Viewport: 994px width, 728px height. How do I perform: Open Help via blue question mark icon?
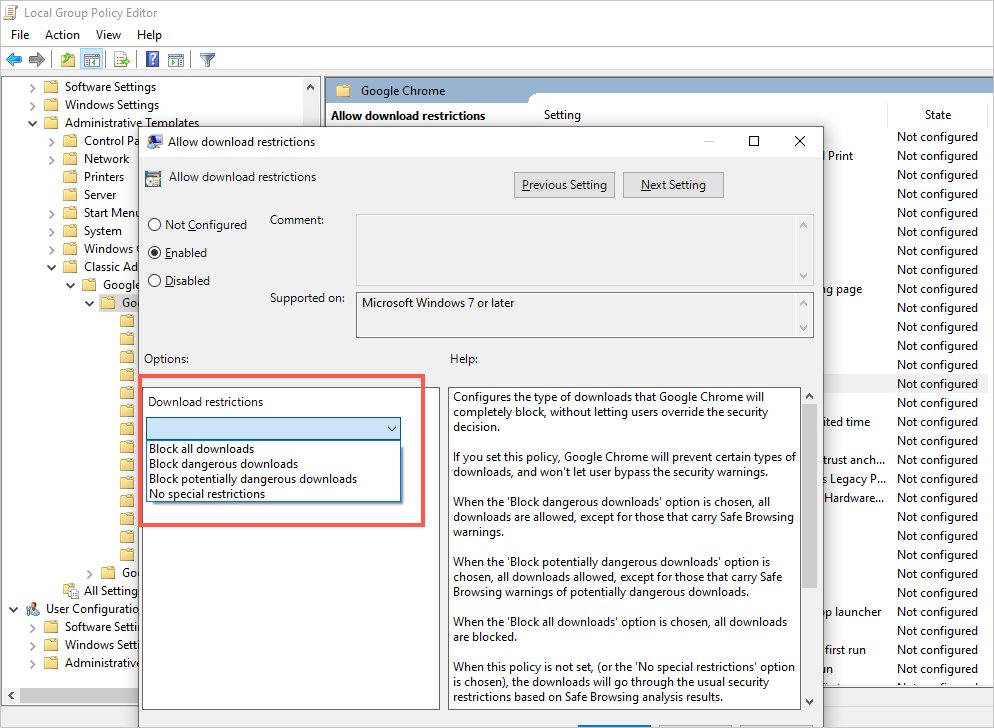[152, 60]
